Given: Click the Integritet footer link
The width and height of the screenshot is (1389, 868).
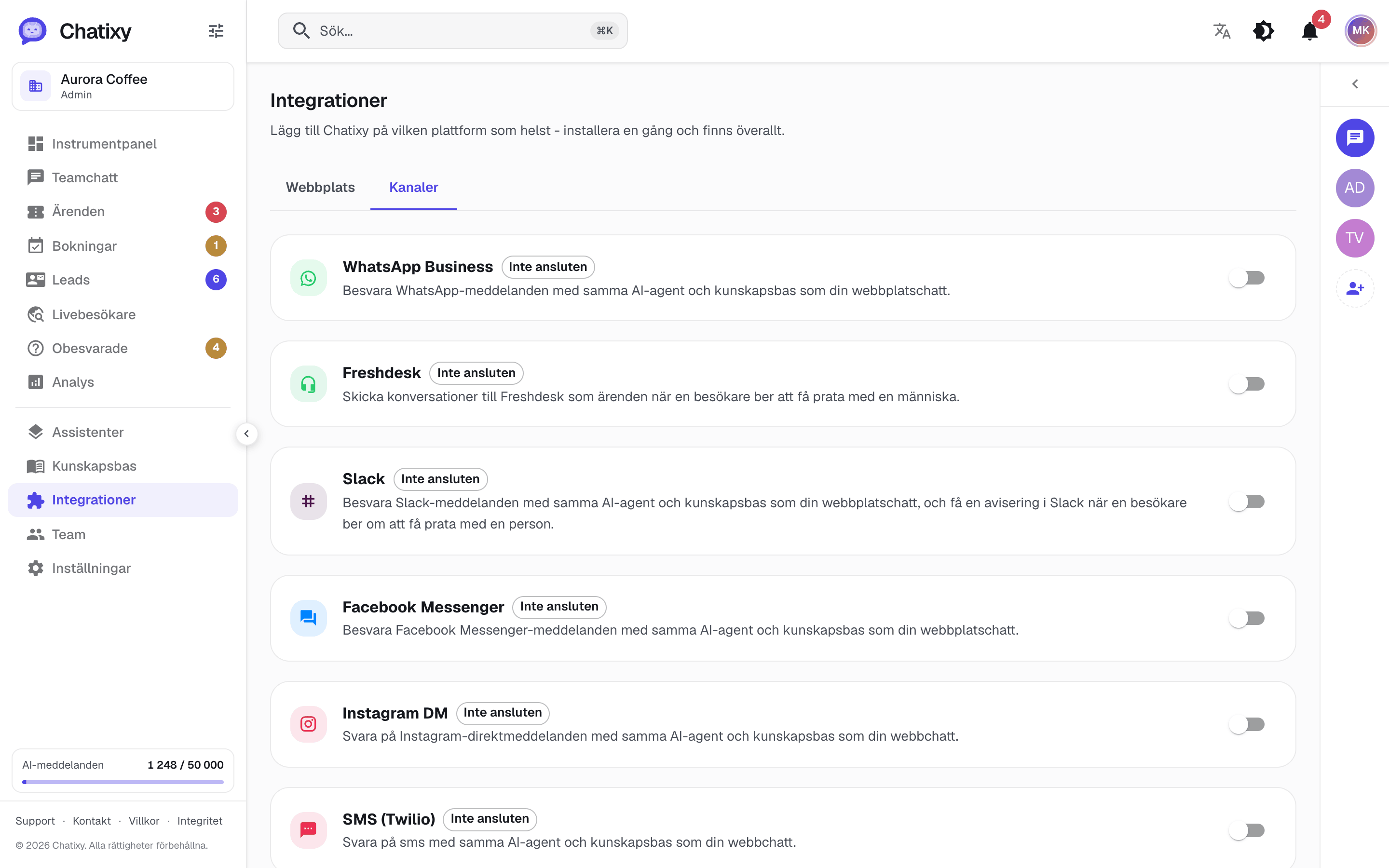Looking at the screenshot, I should tap(199, 820).
